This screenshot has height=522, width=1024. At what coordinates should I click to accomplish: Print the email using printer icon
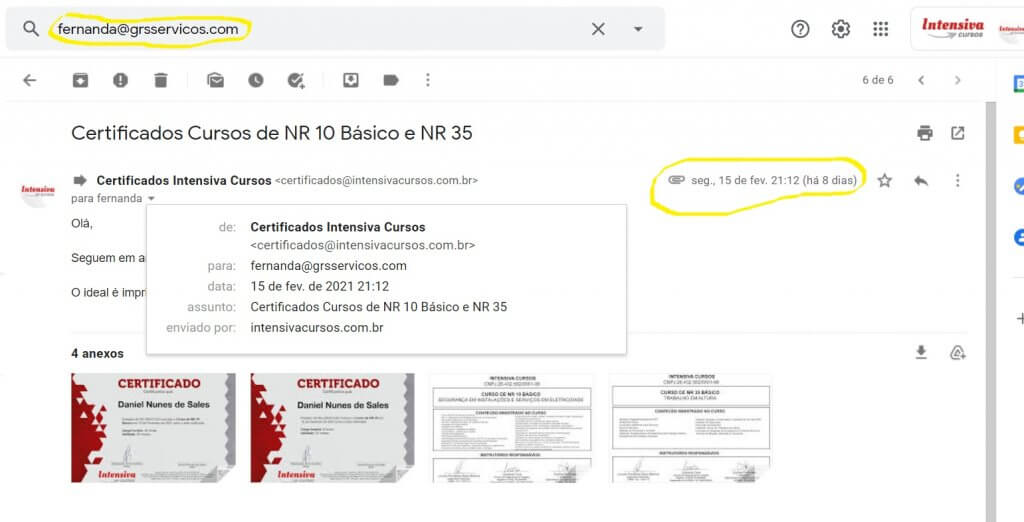925,133
